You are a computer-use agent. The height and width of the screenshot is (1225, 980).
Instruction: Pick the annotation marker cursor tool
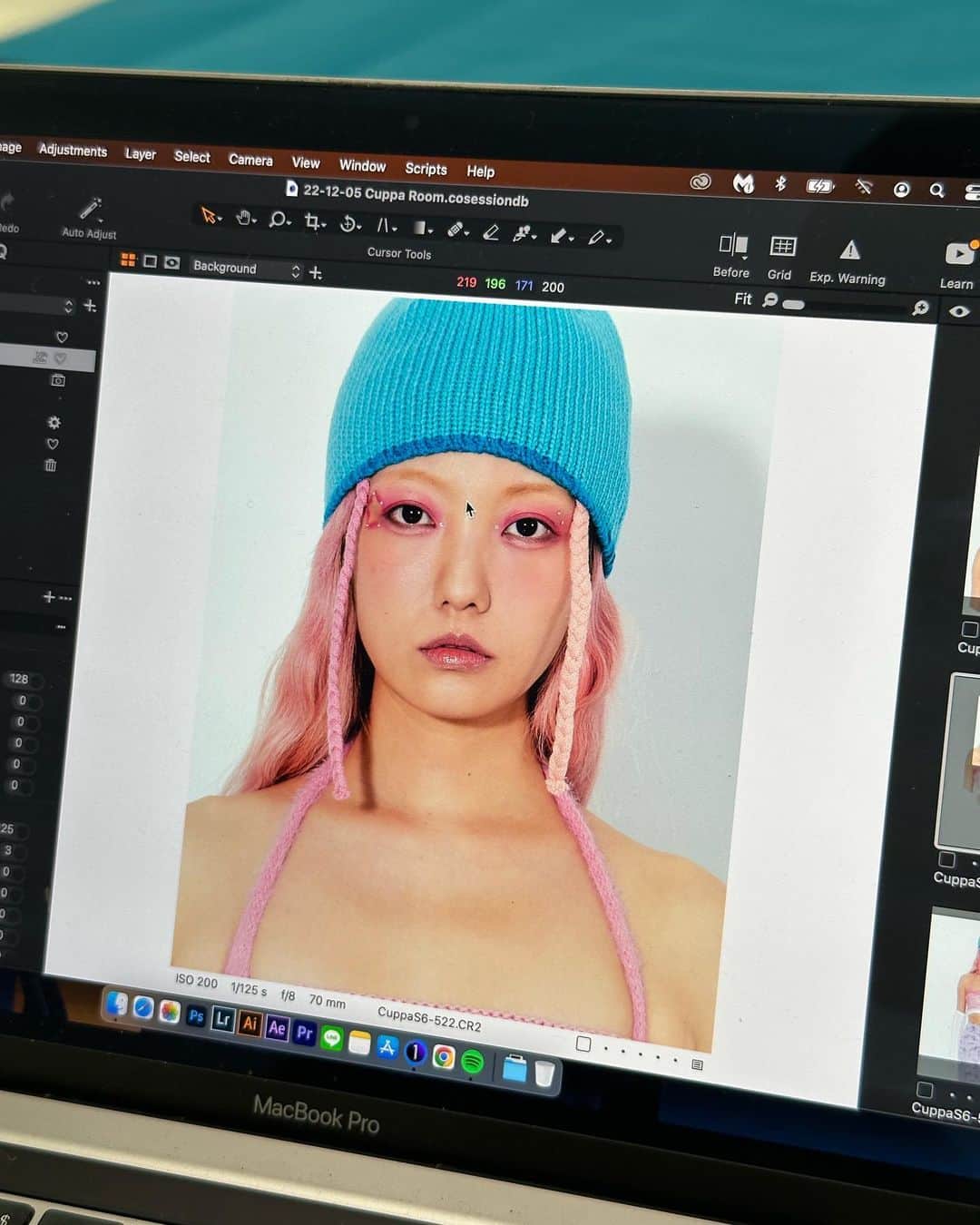[559, 236]
